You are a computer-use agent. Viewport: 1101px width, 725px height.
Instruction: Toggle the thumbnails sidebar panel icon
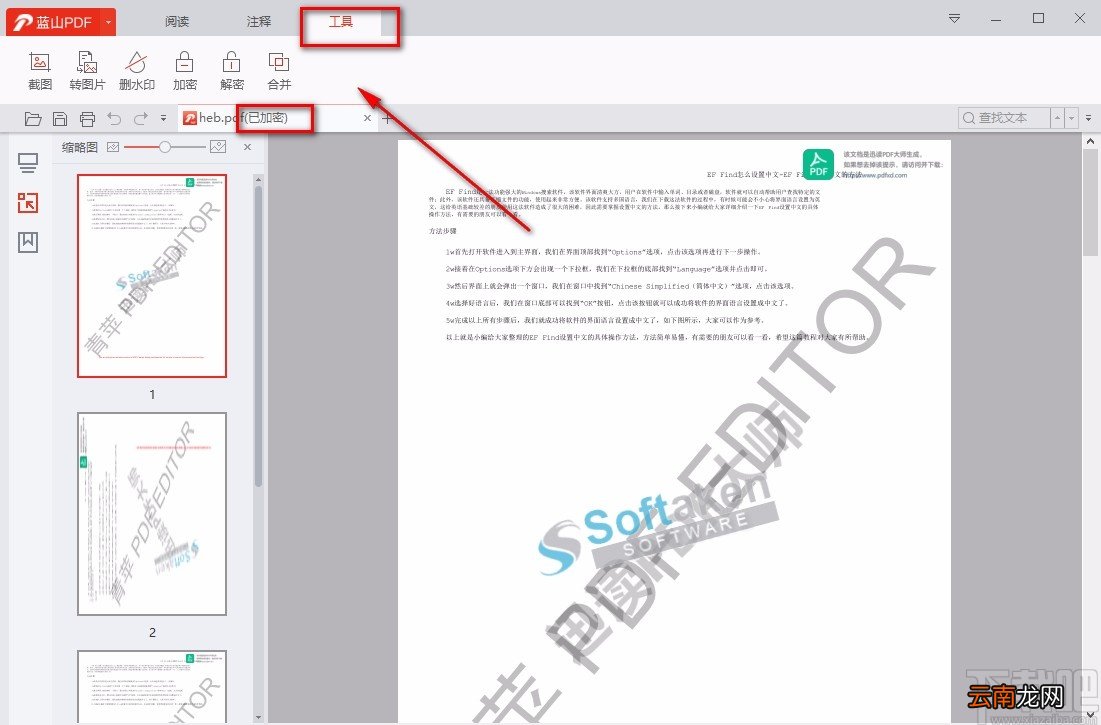pos(28,203)
